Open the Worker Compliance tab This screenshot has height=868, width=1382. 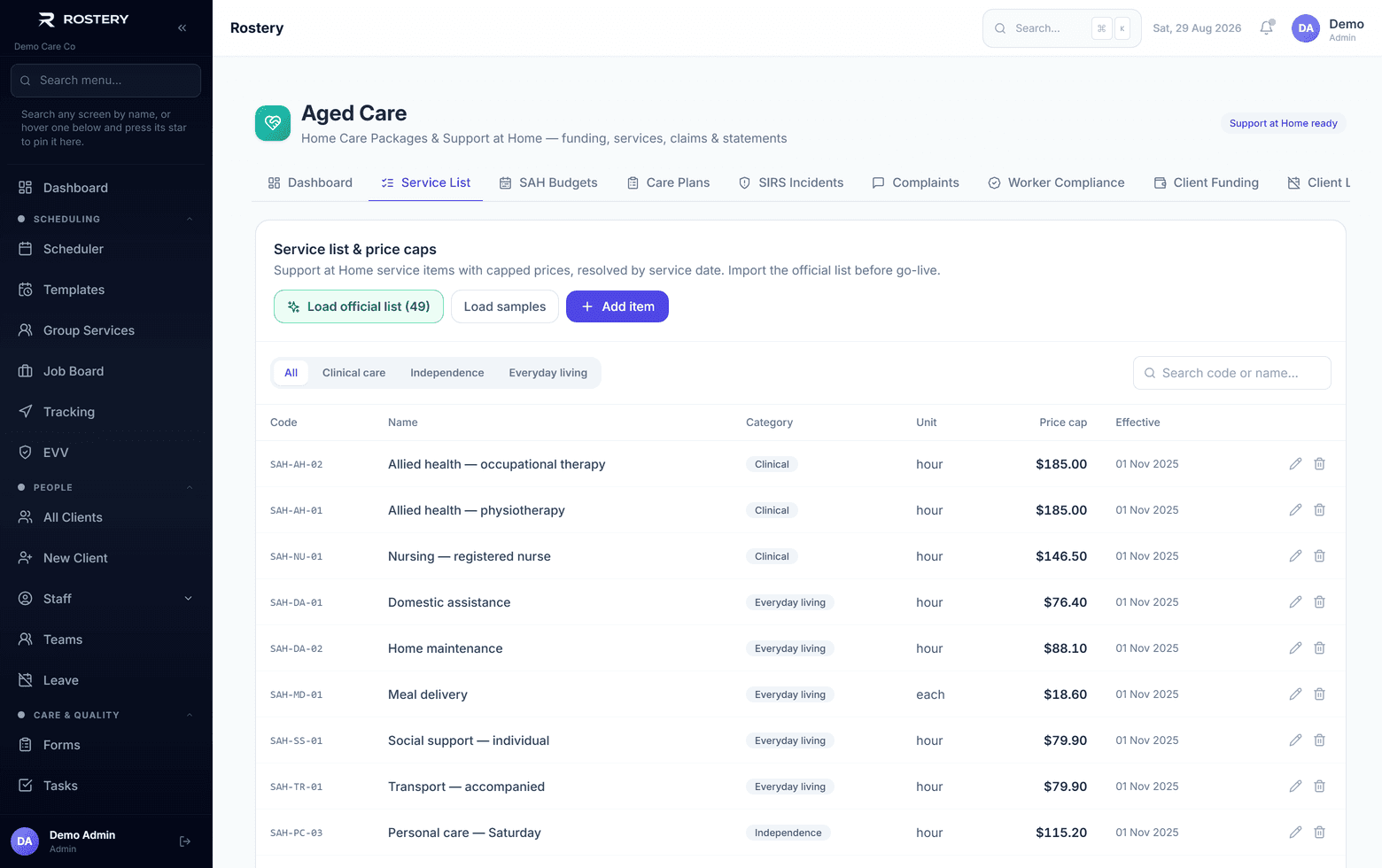tap(1056, 182)
